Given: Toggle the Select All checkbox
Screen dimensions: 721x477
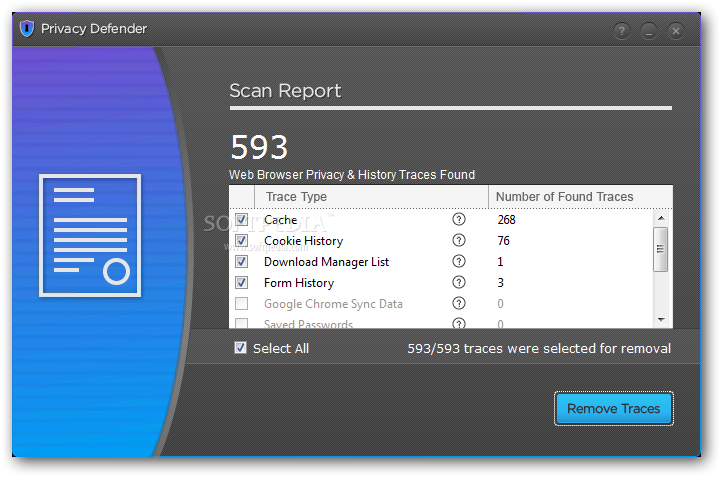Looking at the screenshot, I should point(240,348).
